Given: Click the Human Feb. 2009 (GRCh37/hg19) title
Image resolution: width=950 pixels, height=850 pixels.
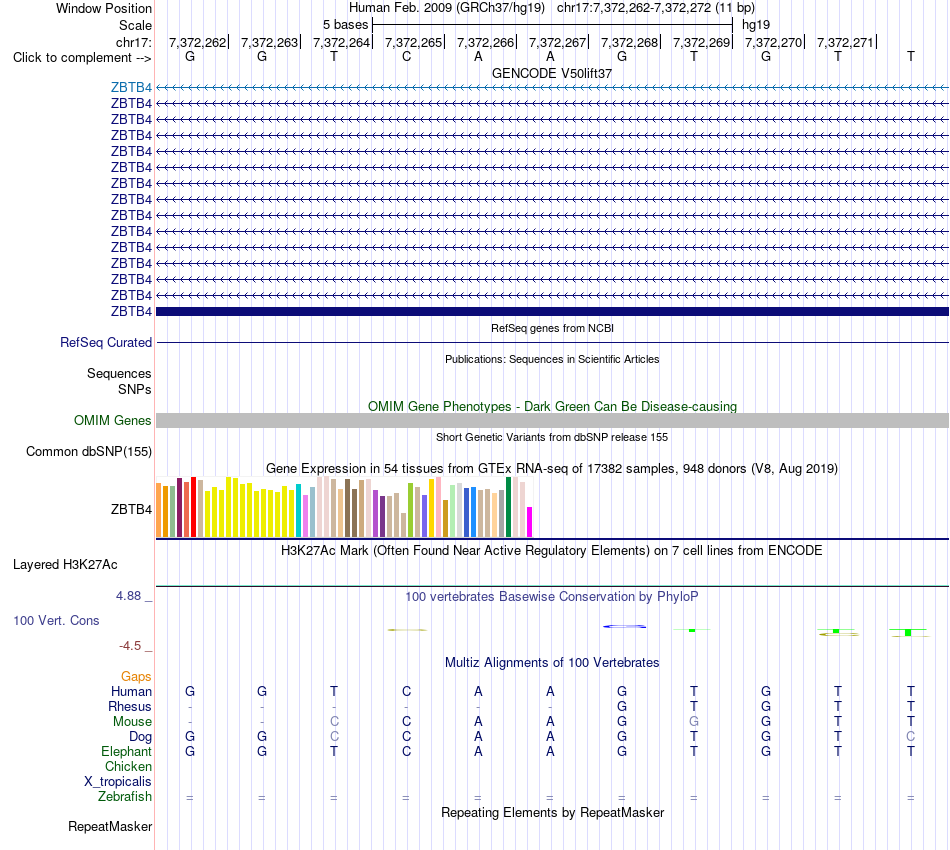Looking at the screenshot, I should point(447,8).
